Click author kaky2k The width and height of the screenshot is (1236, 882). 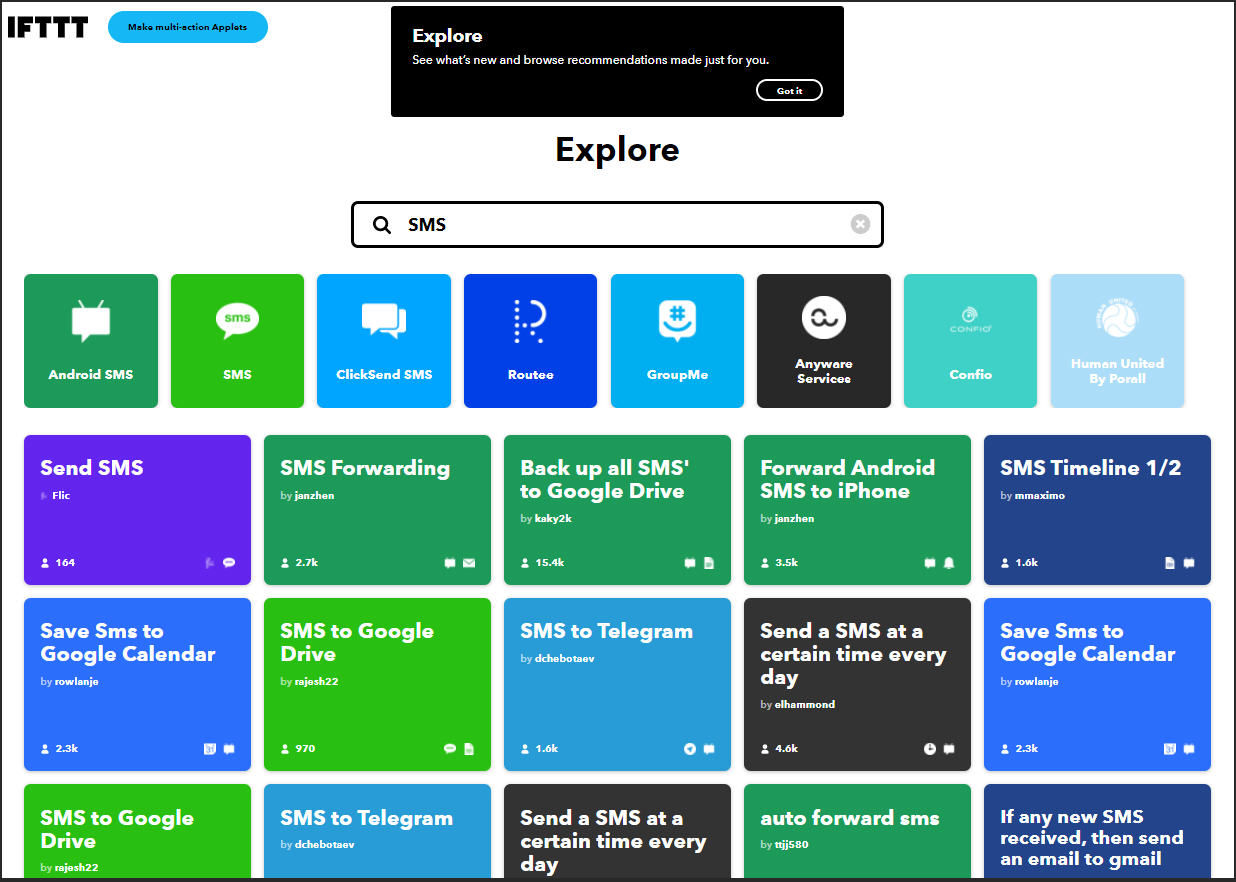(x=553, y=519)
